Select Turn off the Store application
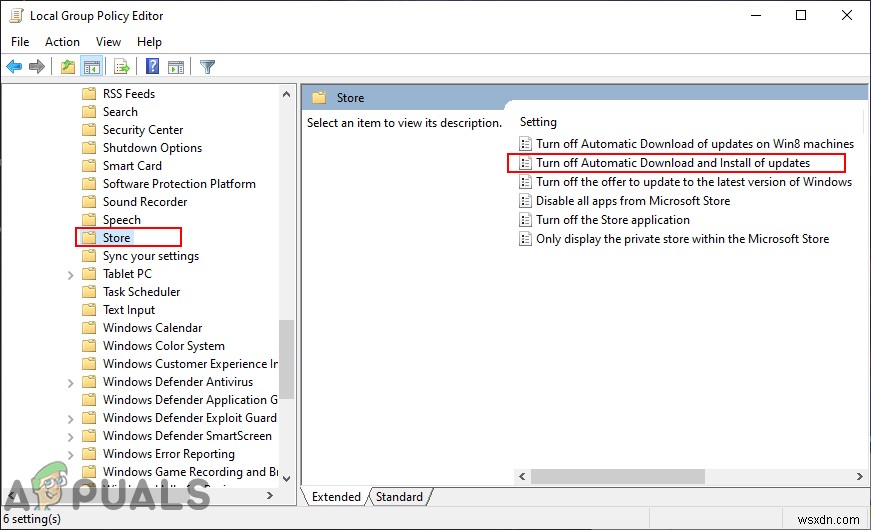This screenshot has width=871, height=530. (613, 219)
